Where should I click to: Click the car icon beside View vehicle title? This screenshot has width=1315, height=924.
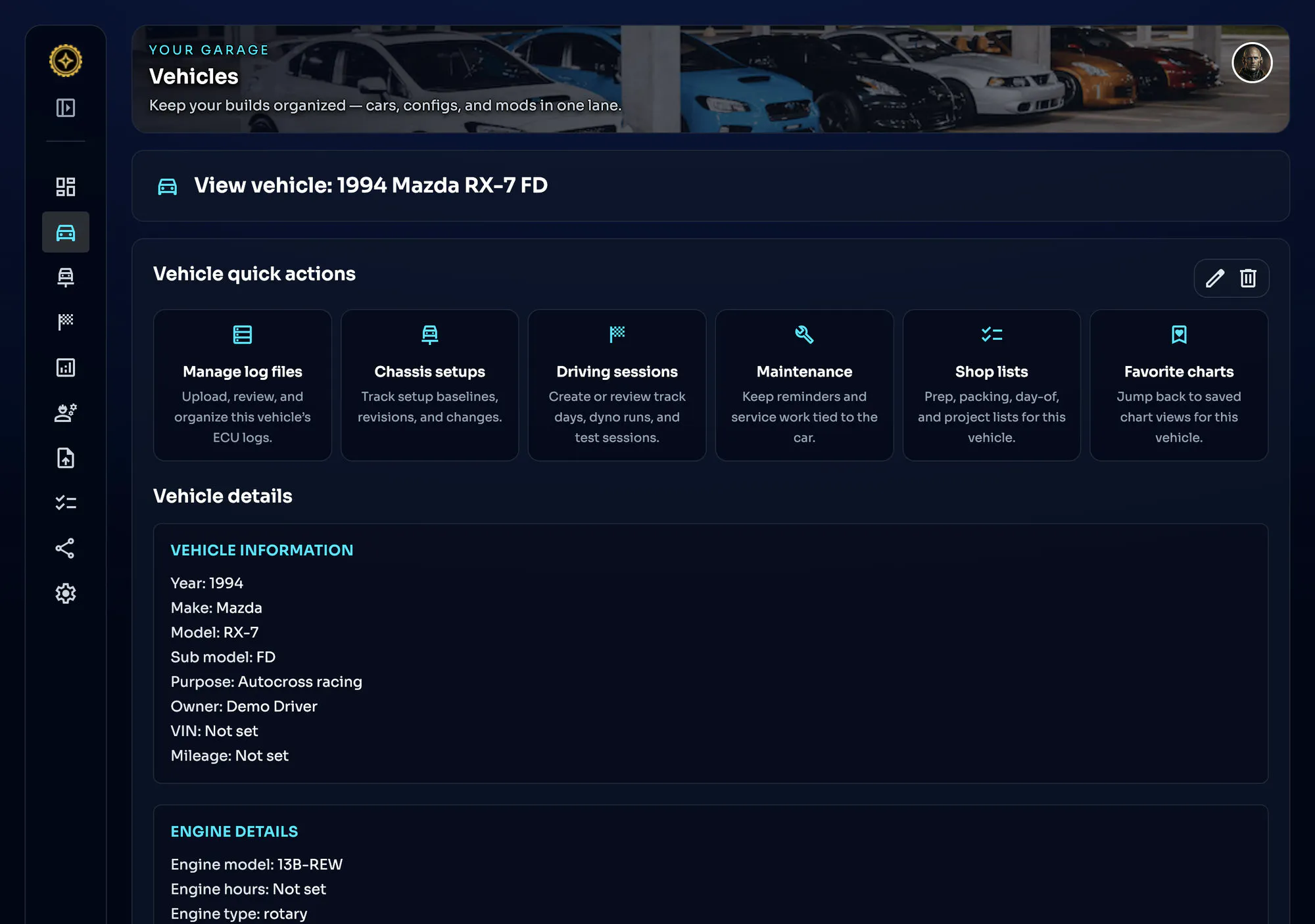(168, 187)
